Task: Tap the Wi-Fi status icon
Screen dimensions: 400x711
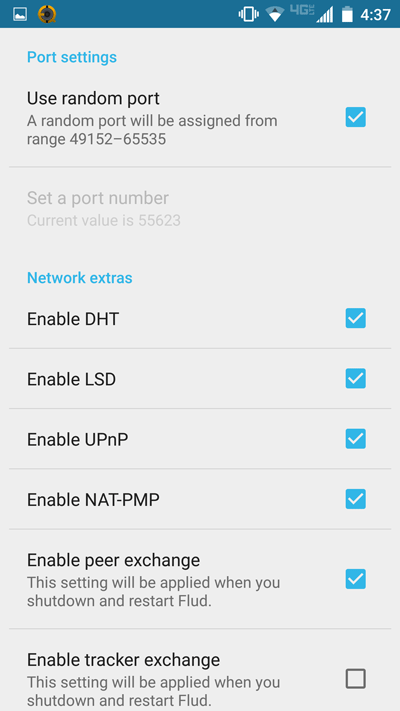Action: tap(275, 15)
